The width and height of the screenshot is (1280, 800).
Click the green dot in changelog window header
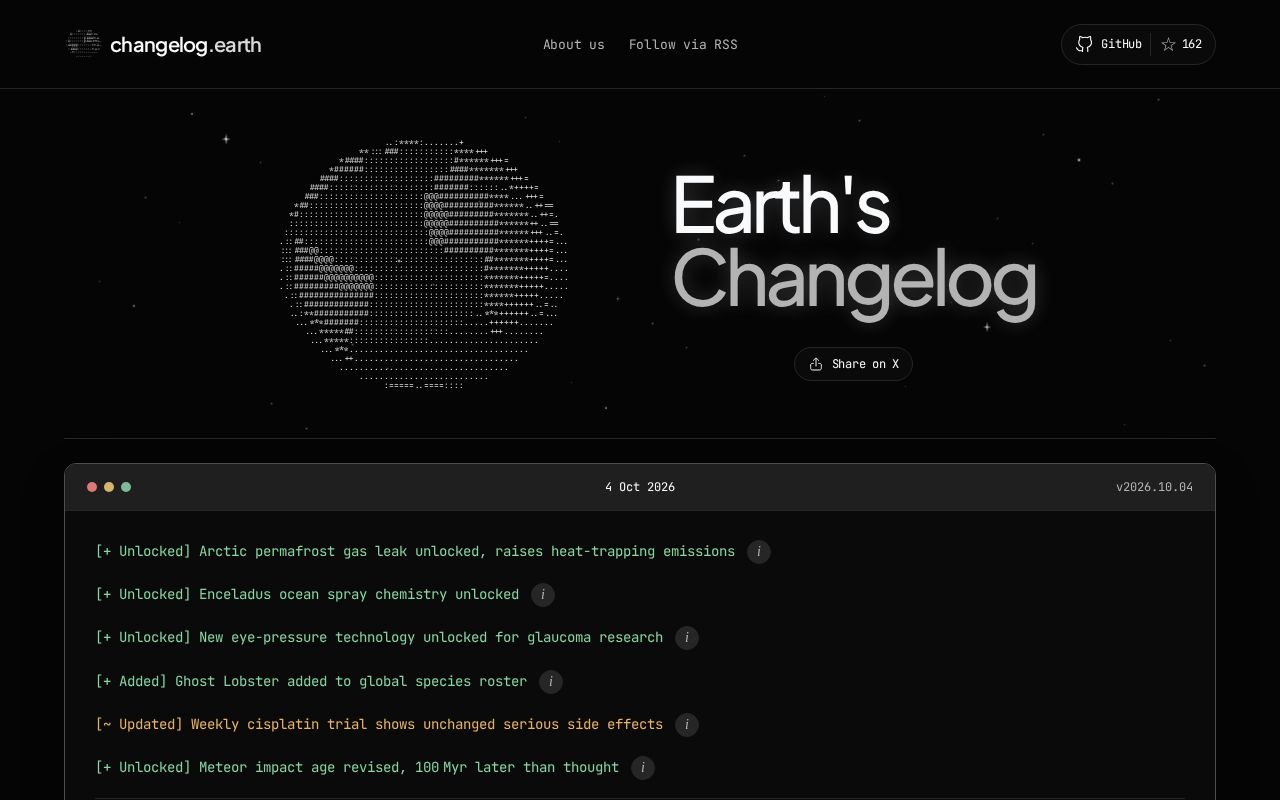(x=126, y=487)
